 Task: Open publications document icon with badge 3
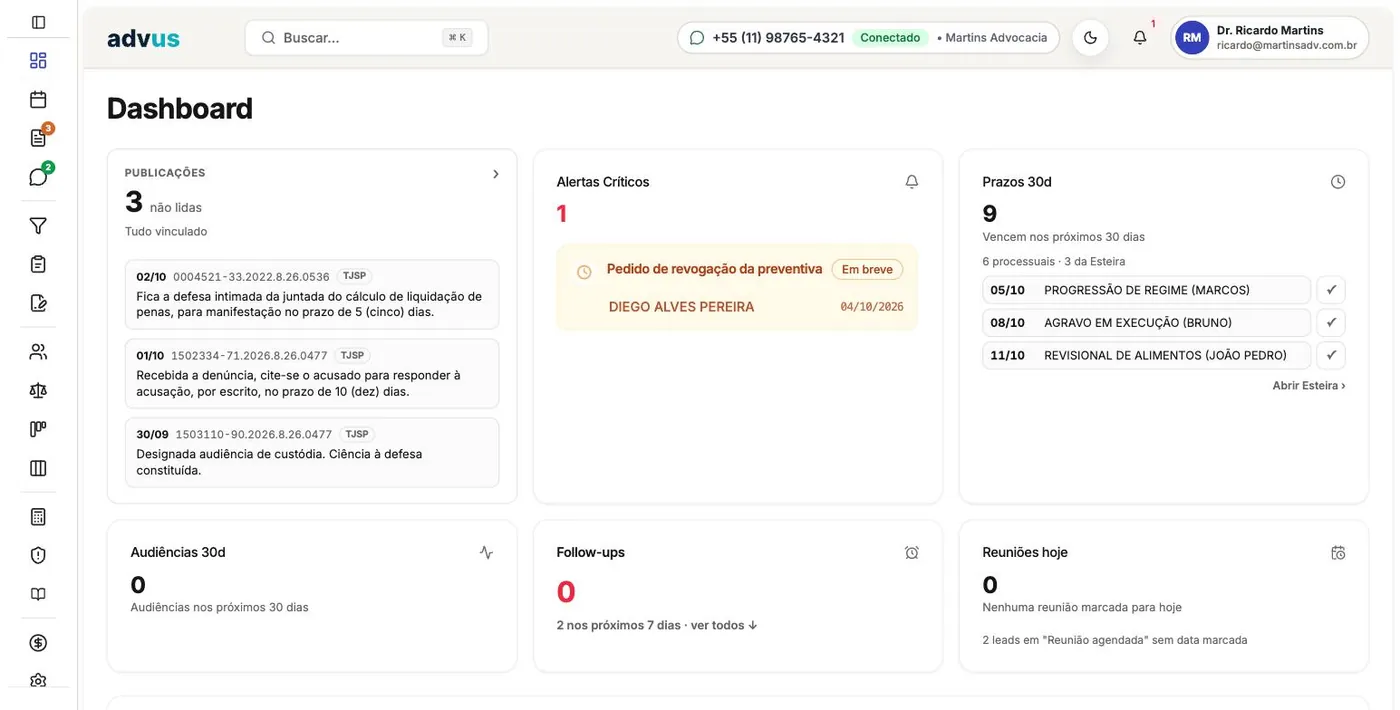point(38,138)
